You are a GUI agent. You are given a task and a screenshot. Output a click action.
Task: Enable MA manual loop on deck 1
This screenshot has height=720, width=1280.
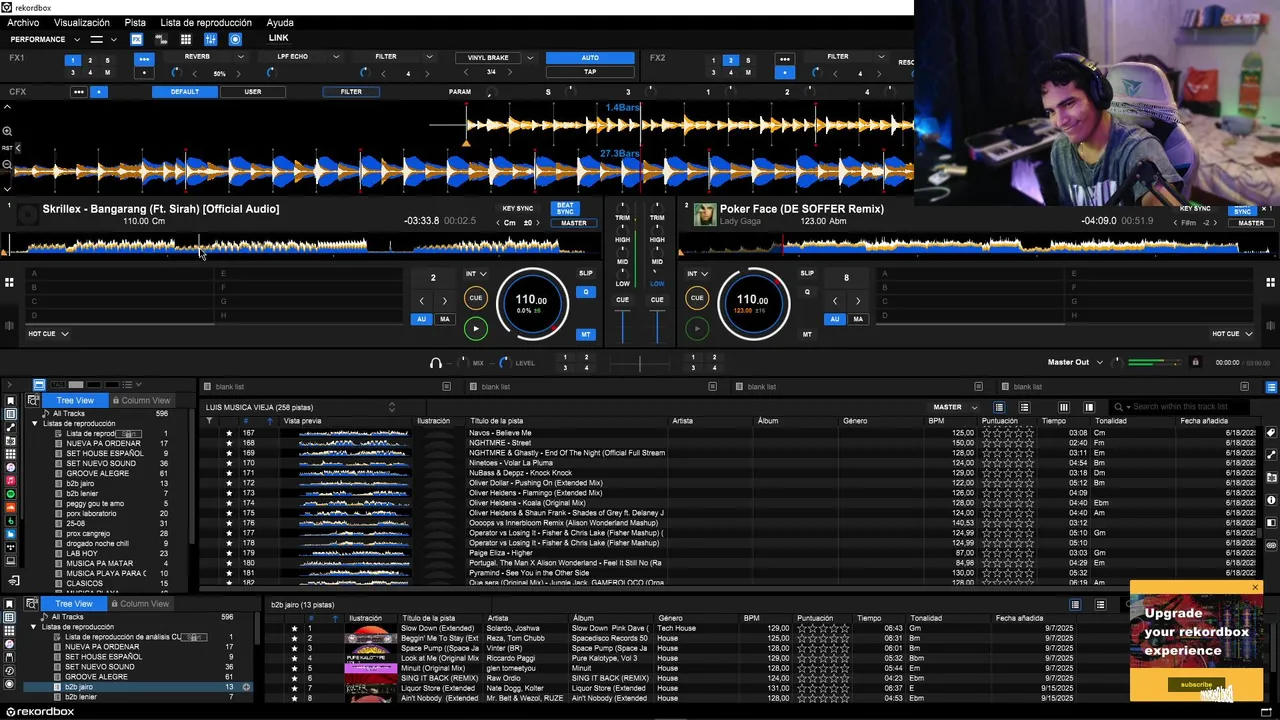pyautogui.click(x=445, y=319)
